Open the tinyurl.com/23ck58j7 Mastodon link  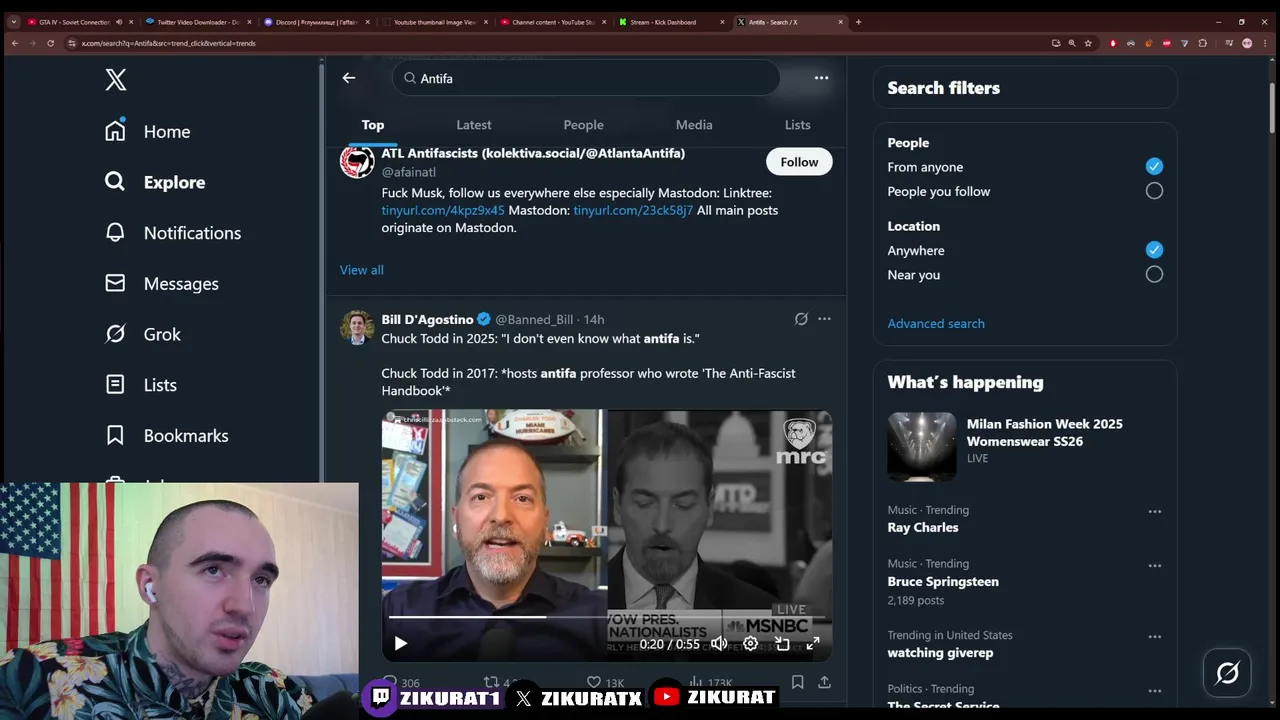[x=633, y=210]
